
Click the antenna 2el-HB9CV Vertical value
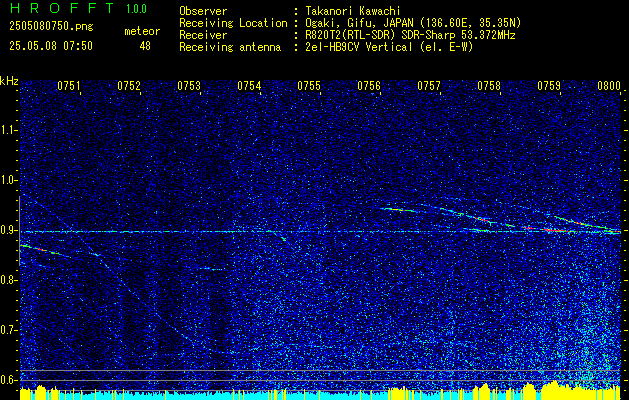390,47
